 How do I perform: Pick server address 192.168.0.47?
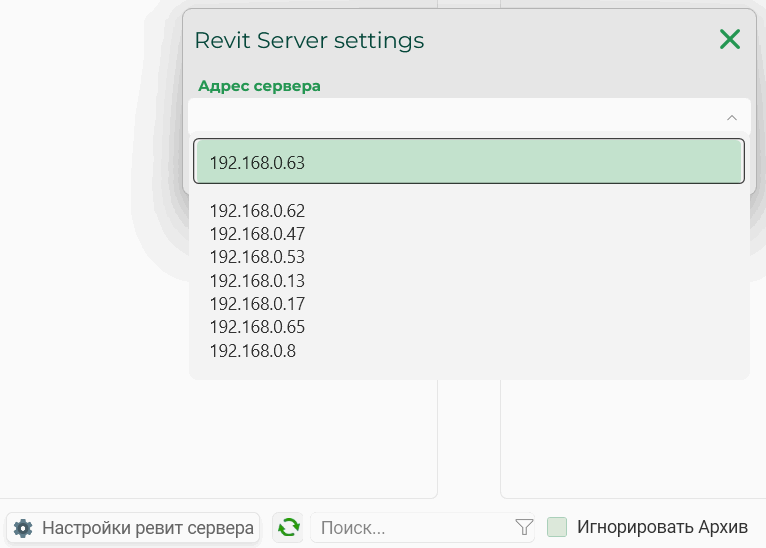[257, 234]
